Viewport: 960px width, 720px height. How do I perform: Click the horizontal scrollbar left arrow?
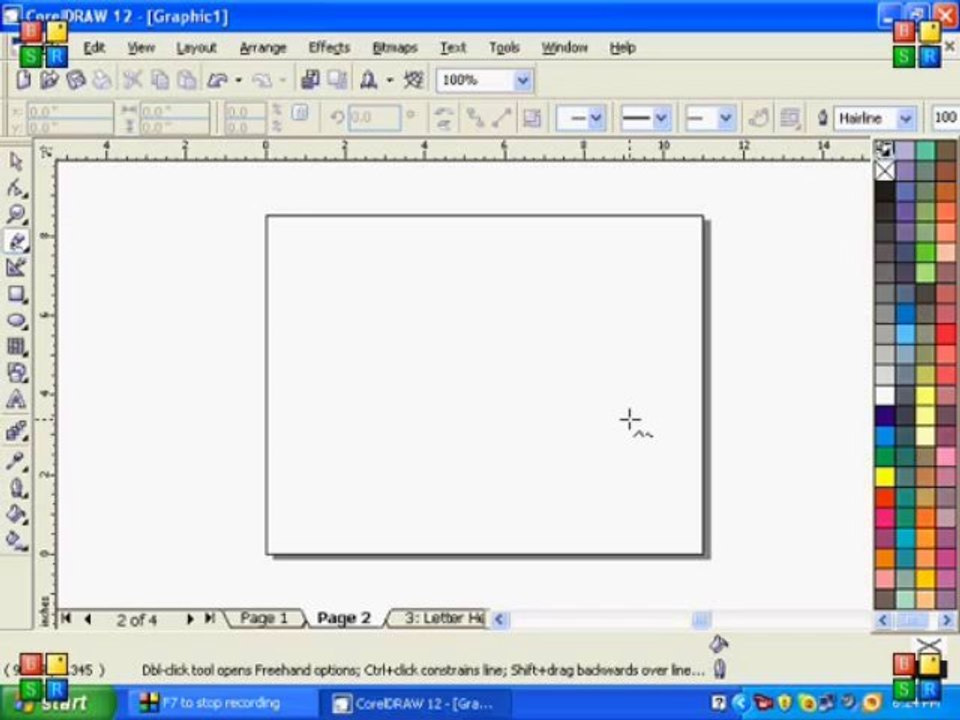coord(499,620)
